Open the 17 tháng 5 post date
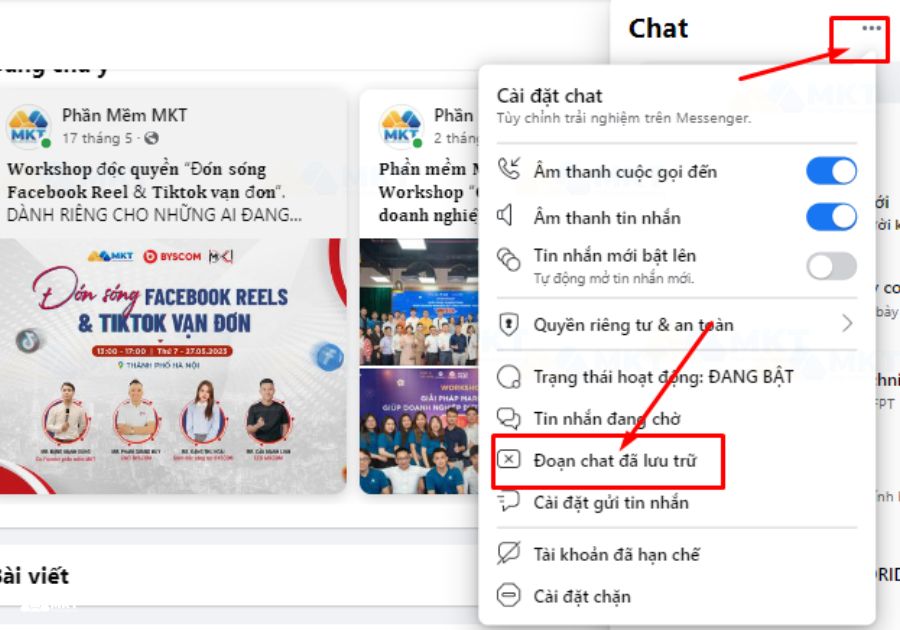 coord(97,138)
